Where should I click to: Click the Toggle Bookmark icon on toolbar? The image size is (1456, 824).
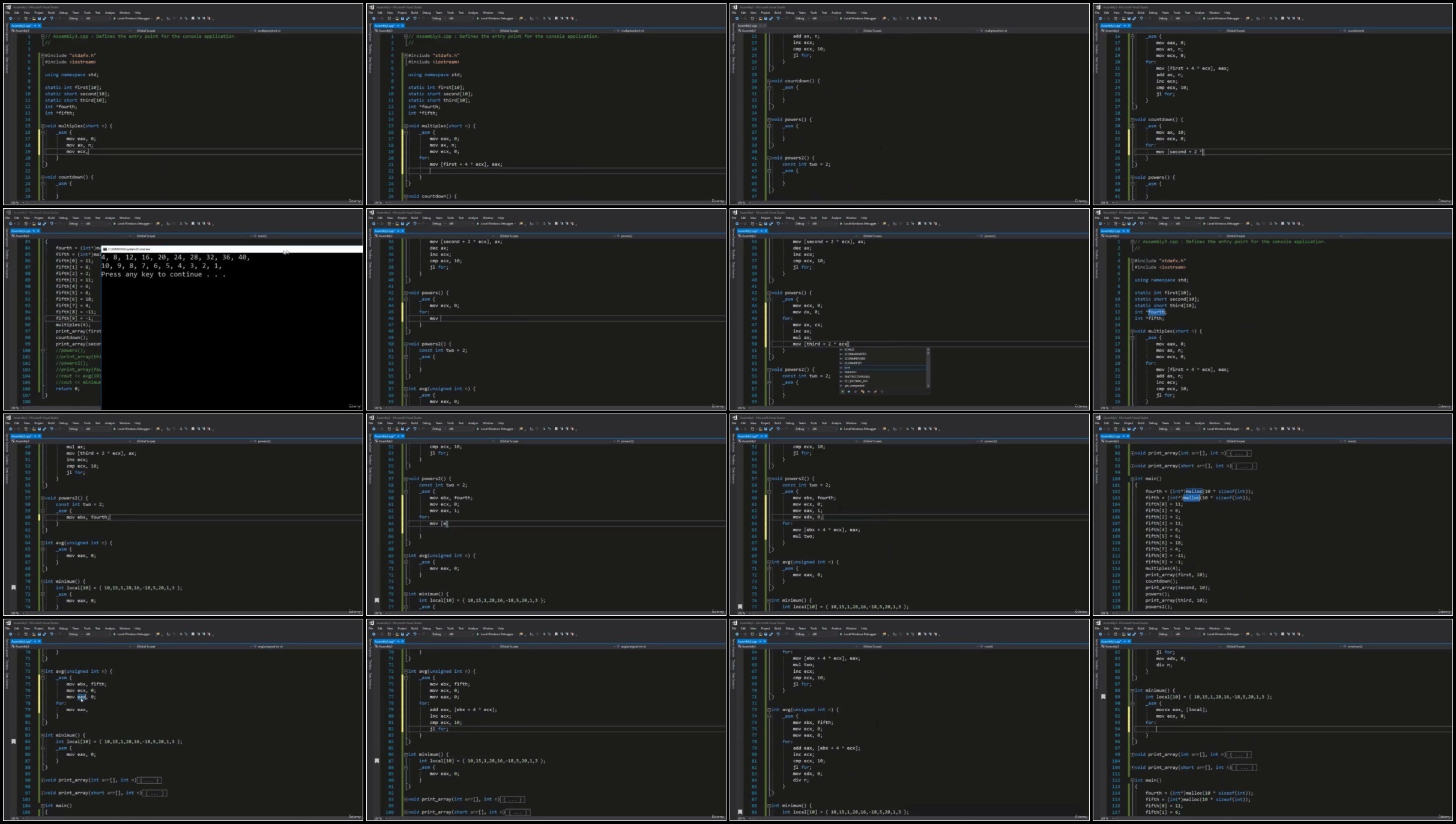click(193, 19)
